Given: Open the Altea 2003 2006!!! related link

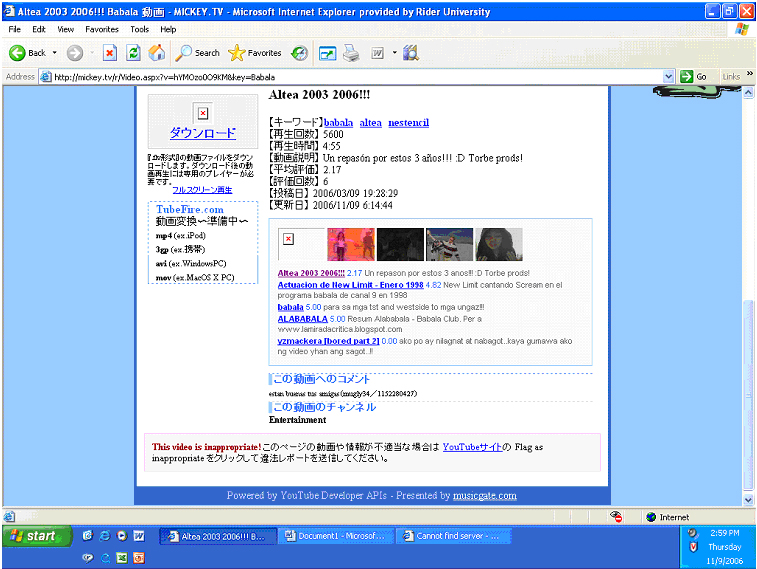Looking at the screenshot, I should coord(311,273).
